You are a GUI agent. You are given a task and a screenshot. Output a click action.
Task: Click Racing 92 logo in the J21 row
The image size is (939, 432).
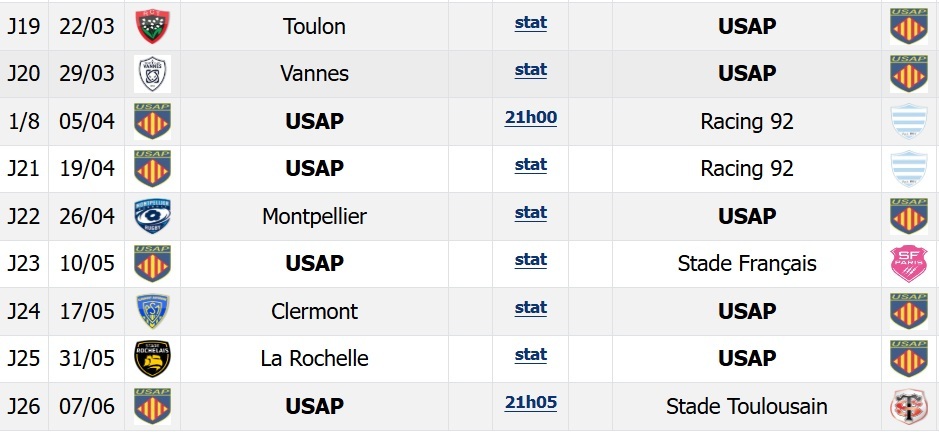(x=909, y=169)
